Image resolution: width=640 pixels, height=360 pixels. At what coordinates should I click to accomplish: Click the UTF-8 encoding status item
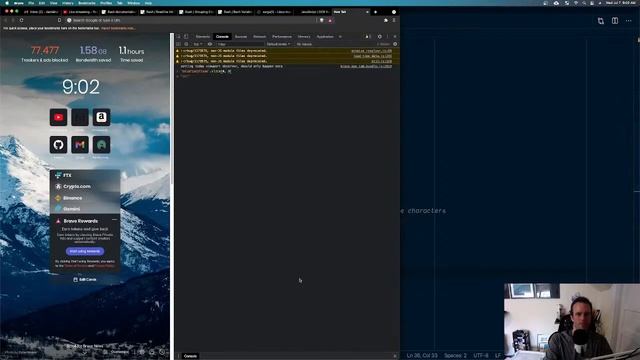481,356
